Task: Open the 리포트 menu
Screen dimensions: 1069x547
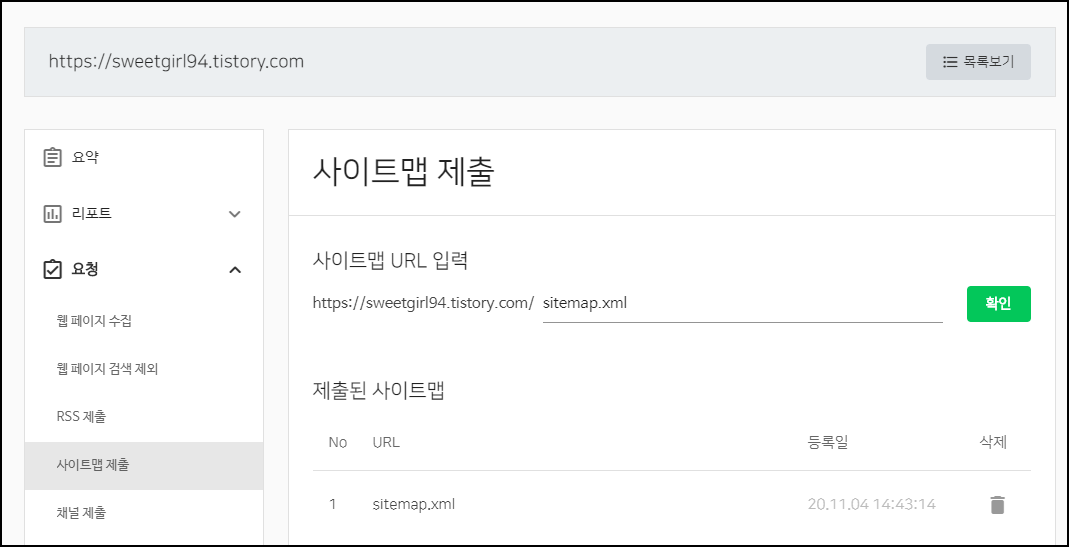Action: click(143, 213)
